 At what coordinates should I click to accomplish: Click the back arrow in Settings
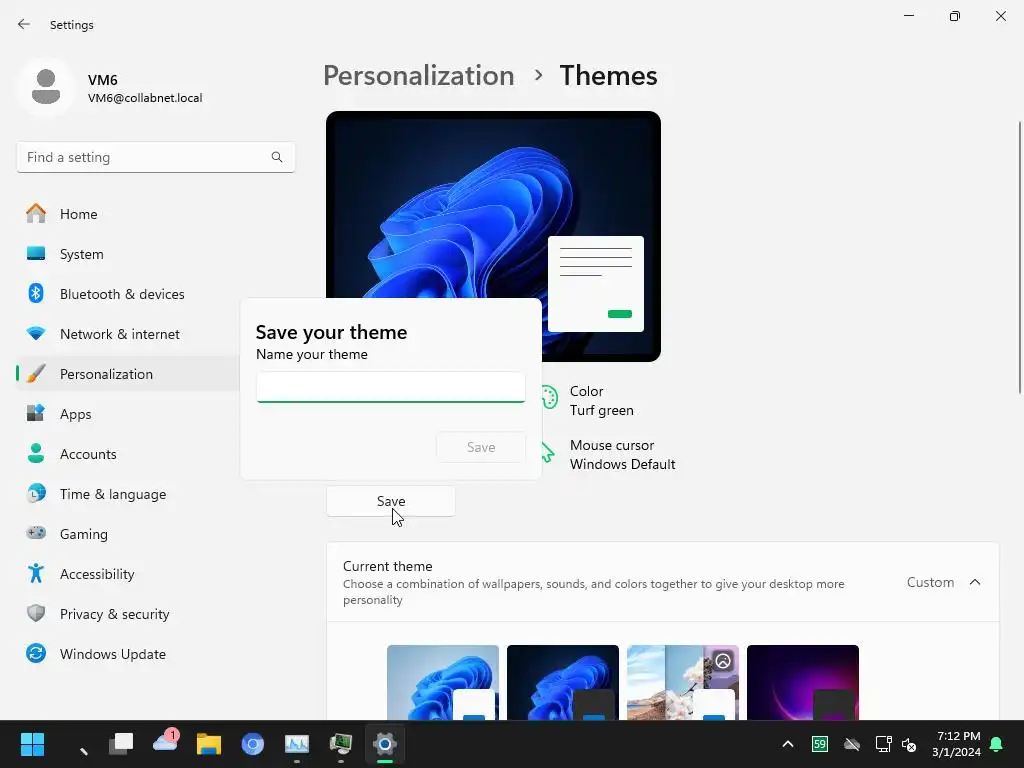[x=24, y=24]
